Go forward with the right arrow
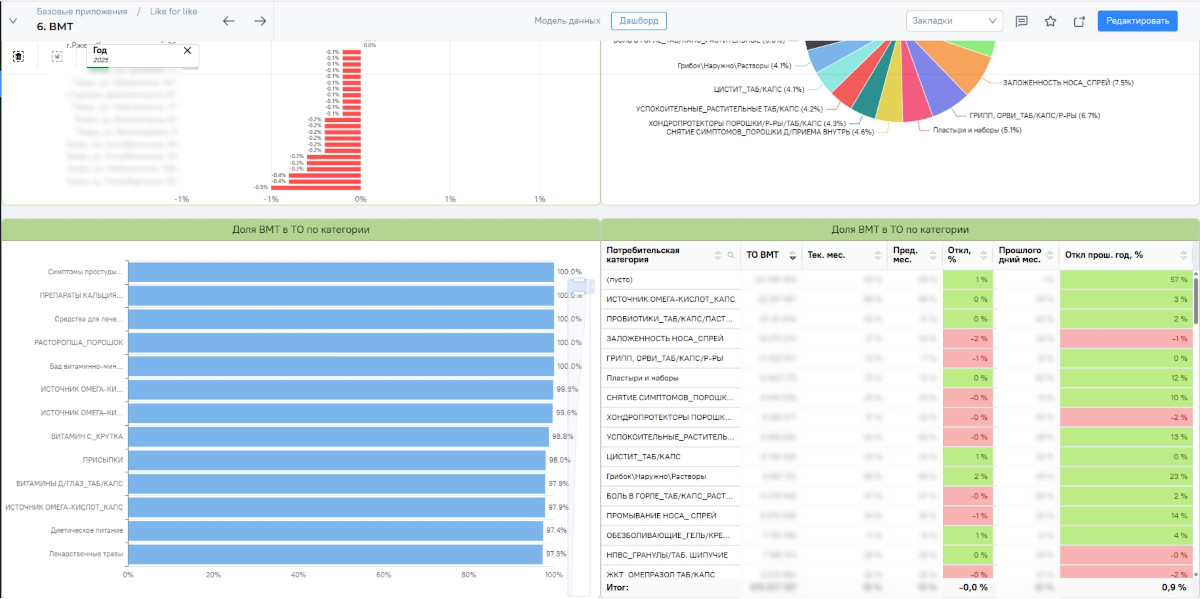The image size is (1200, 599). [260, 21]
